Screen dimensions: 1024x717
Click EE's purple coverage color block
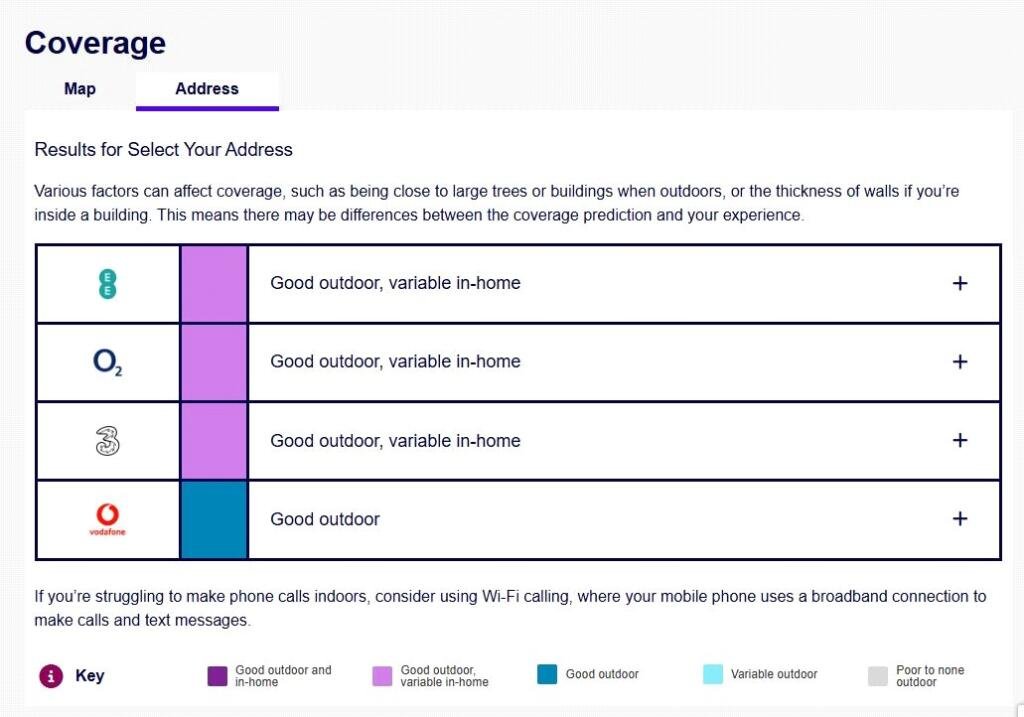[x=214, y=284]
